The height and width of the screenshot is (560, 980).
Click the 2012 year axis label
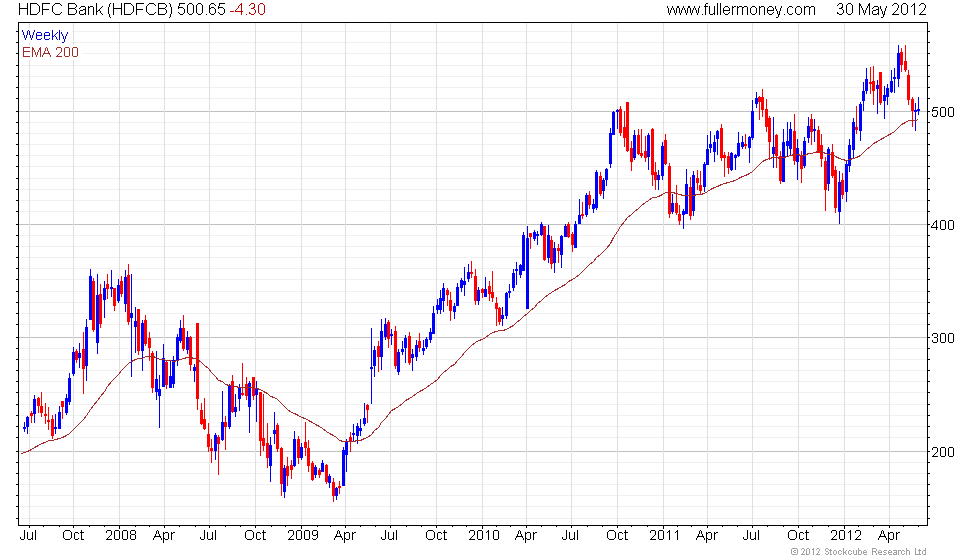tap(846, 535)
